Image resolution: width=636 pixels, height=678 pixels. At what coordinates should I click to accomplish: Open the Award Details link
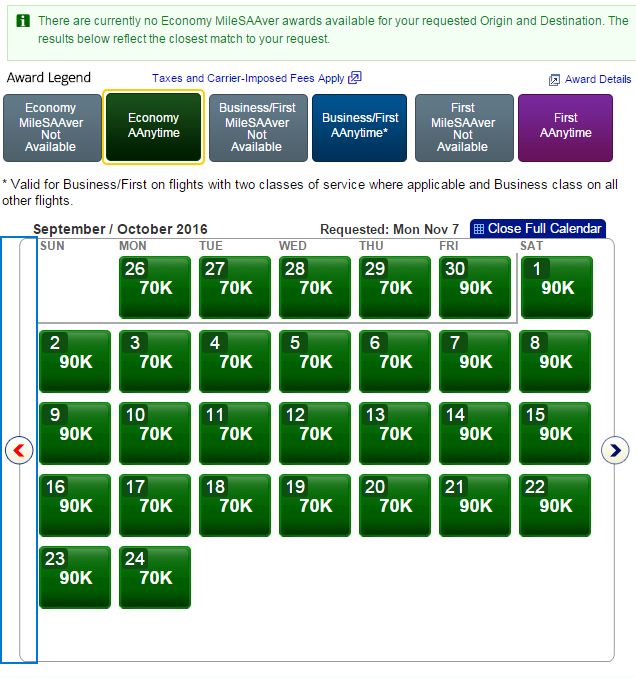click(598, 80)
